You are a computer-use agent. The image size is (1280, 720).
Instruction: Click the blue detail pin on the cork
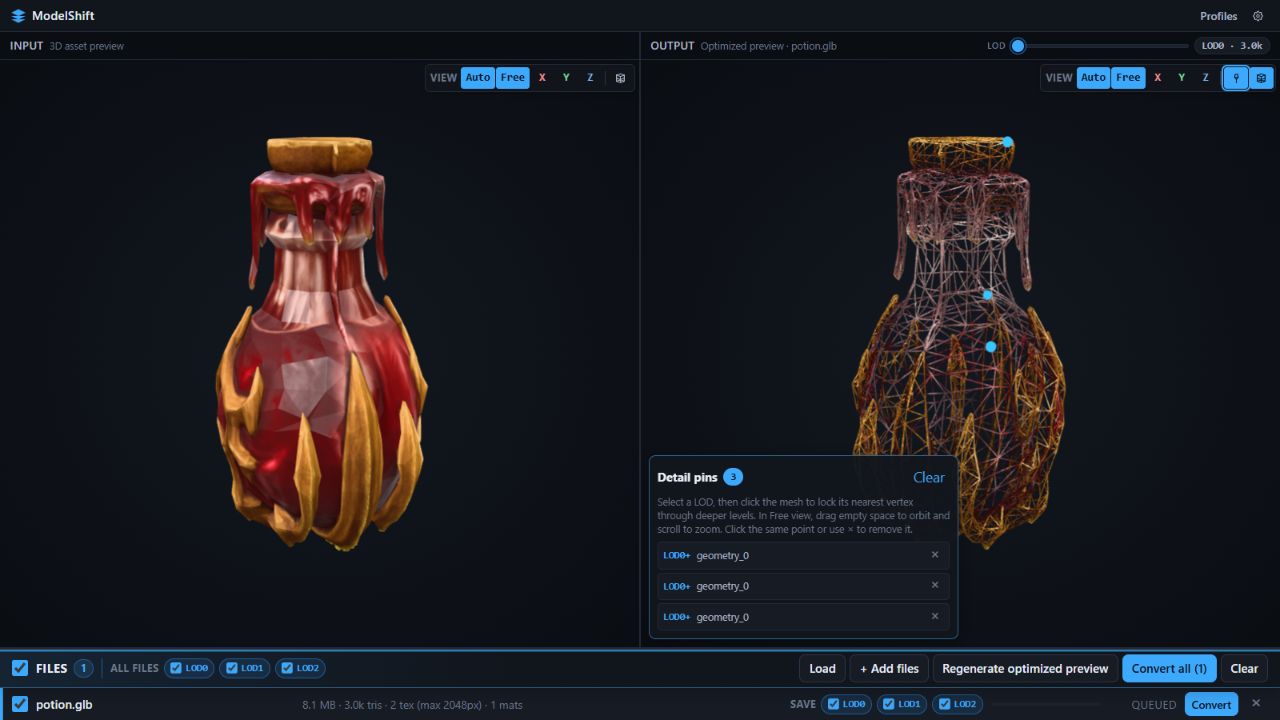click(1008, 142)
